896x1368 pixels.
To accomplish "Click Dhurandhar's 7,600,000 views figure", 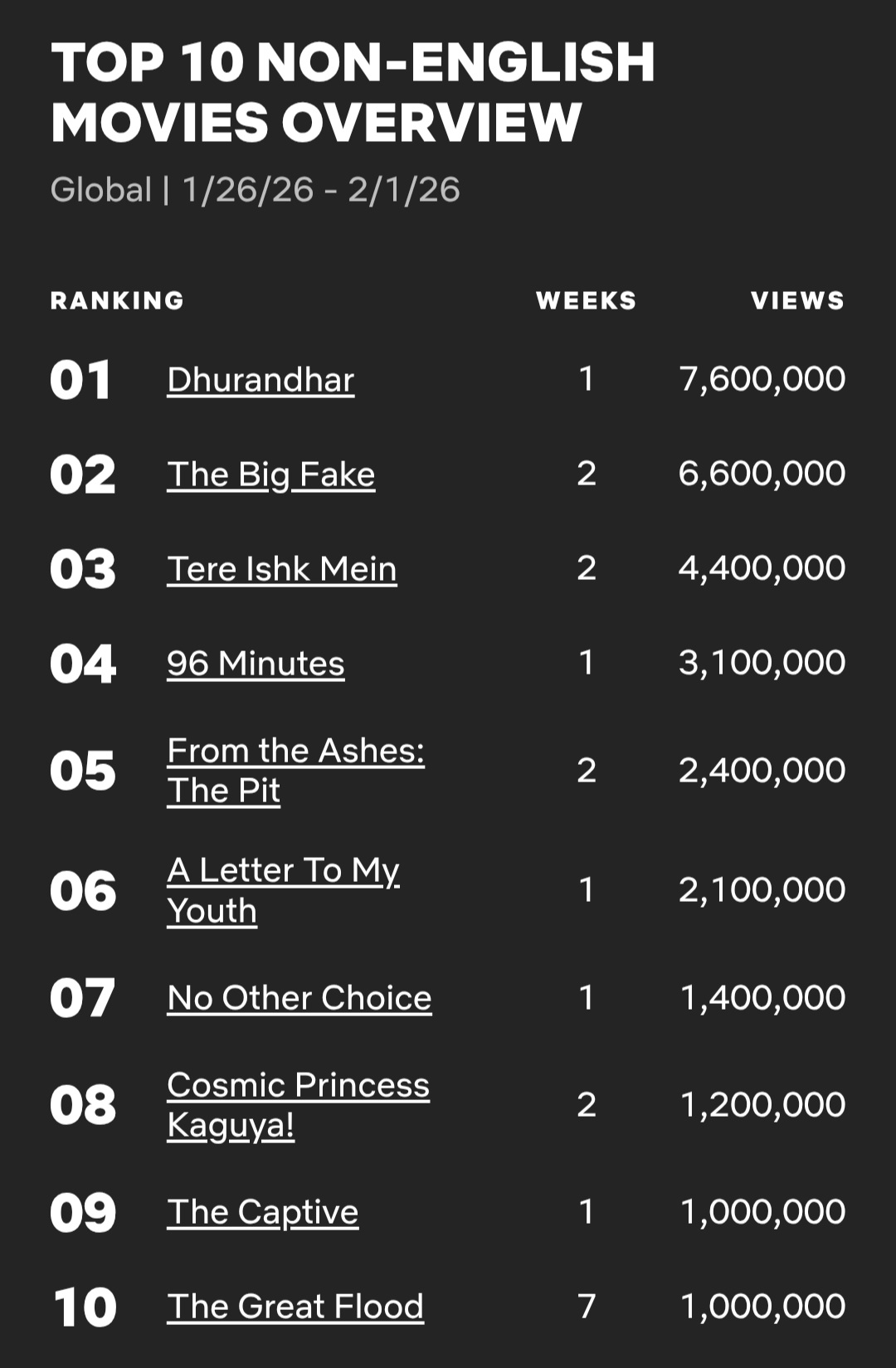I will click(x=762, y=379).
